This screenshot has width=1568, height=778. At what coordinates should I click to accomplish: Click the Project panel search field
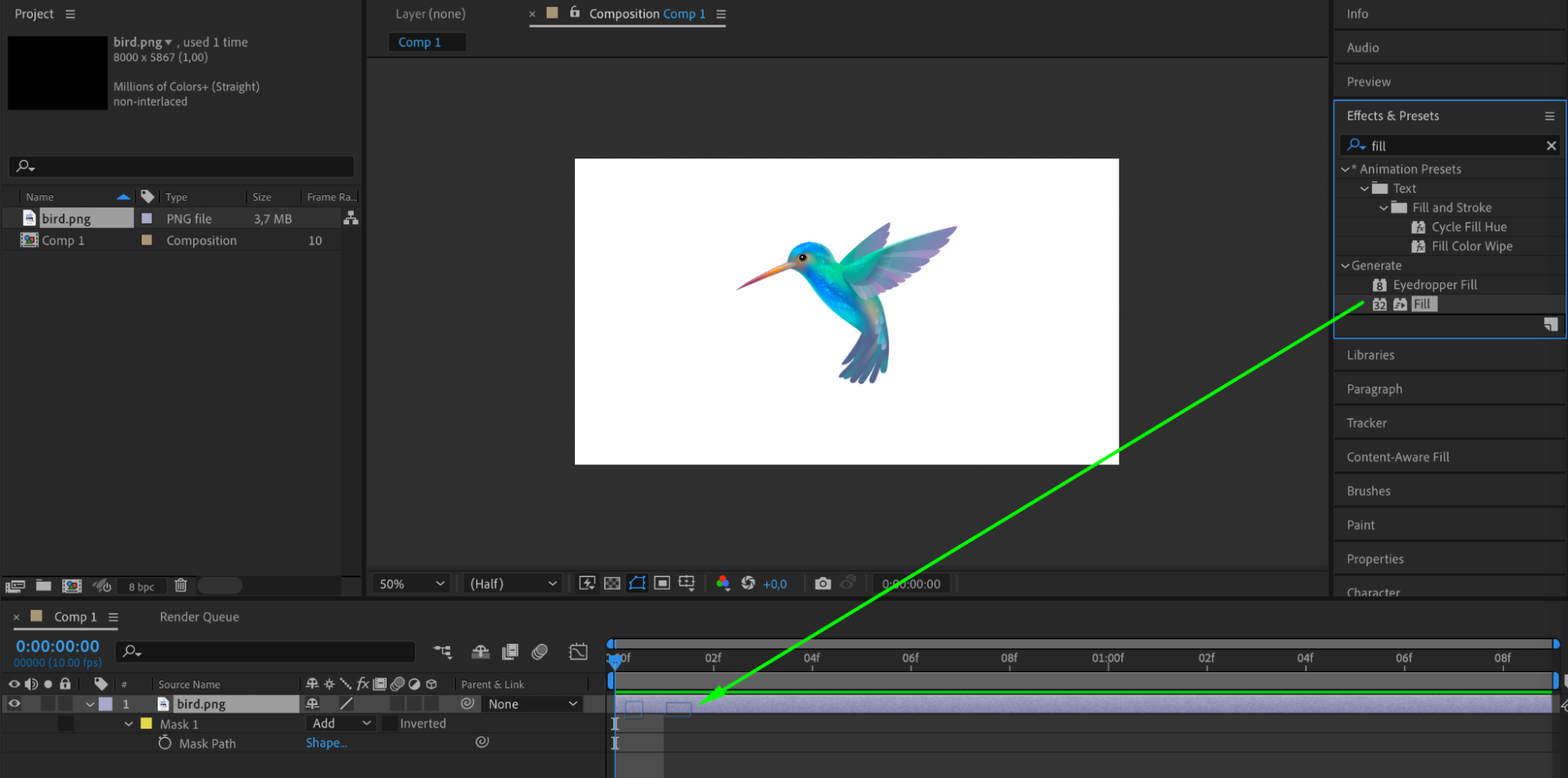[x=181, y=166]
